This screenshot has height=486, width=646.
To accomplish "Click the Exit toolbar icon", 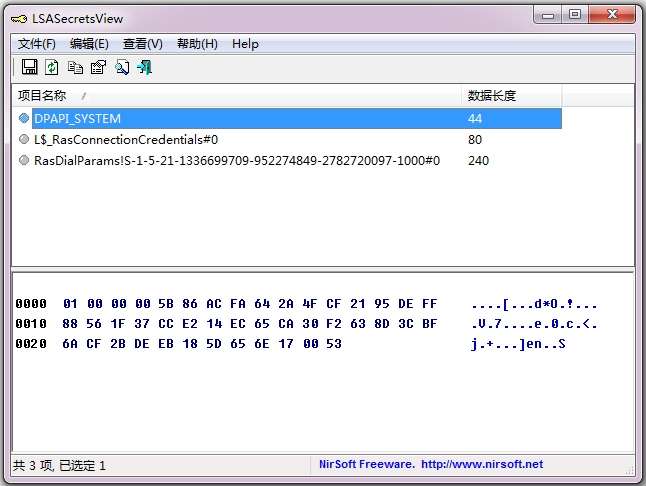I will pos(145,67).
